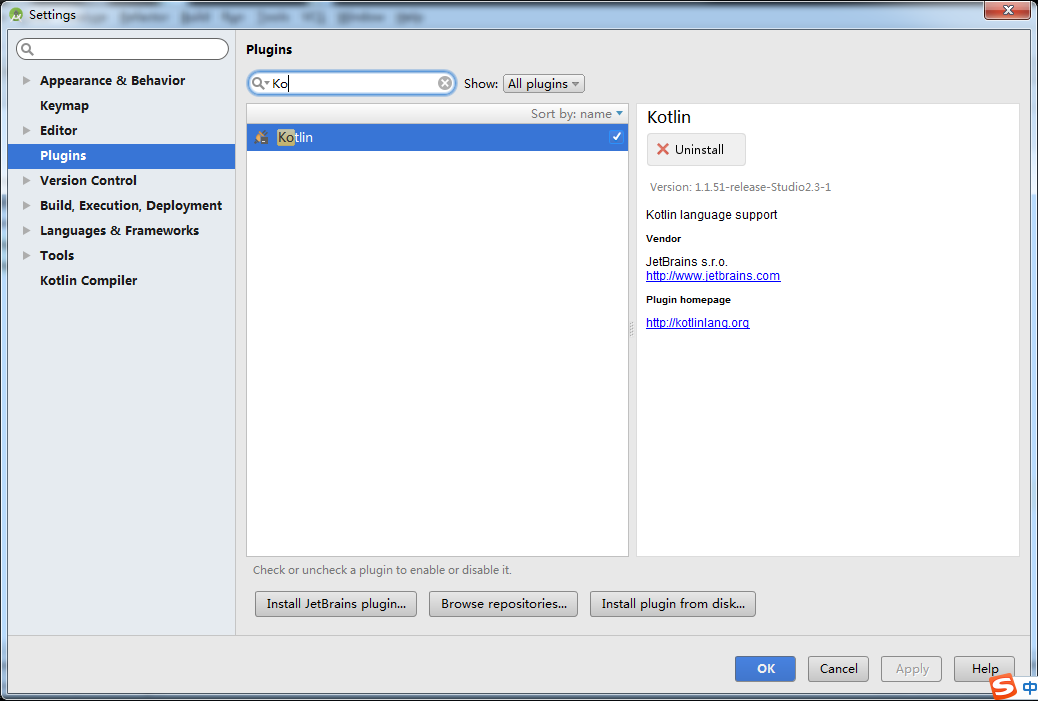Close the Settings dialog window
Screen dimensions: 1038x701
1008,10
